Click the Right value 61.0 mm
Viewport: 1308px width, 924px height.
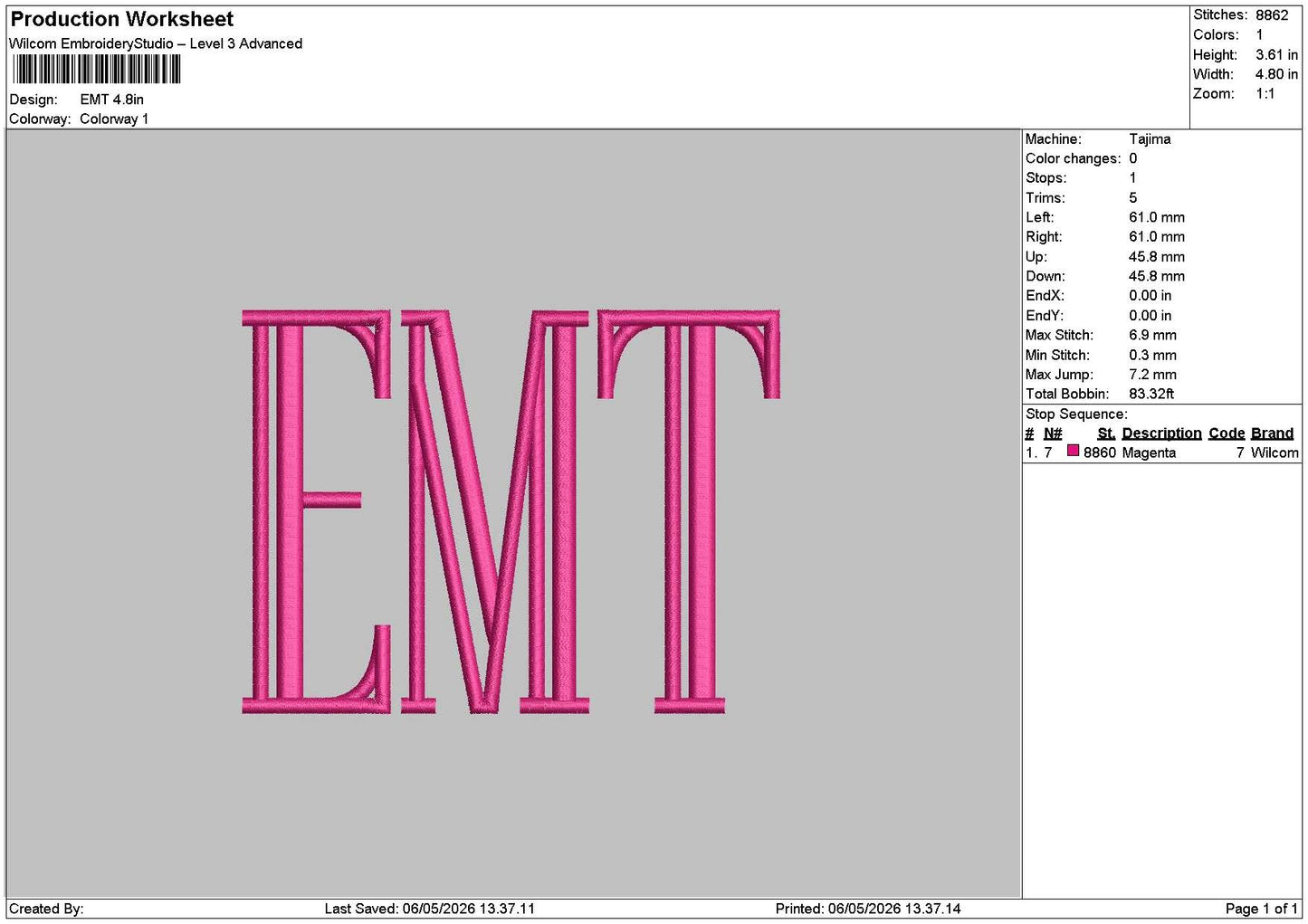click(1156, 237)
